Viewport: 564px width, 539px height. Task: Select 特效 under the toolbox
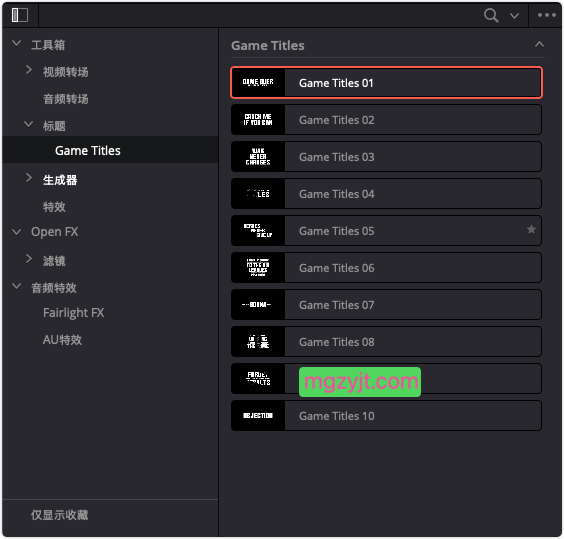[54, 207]
